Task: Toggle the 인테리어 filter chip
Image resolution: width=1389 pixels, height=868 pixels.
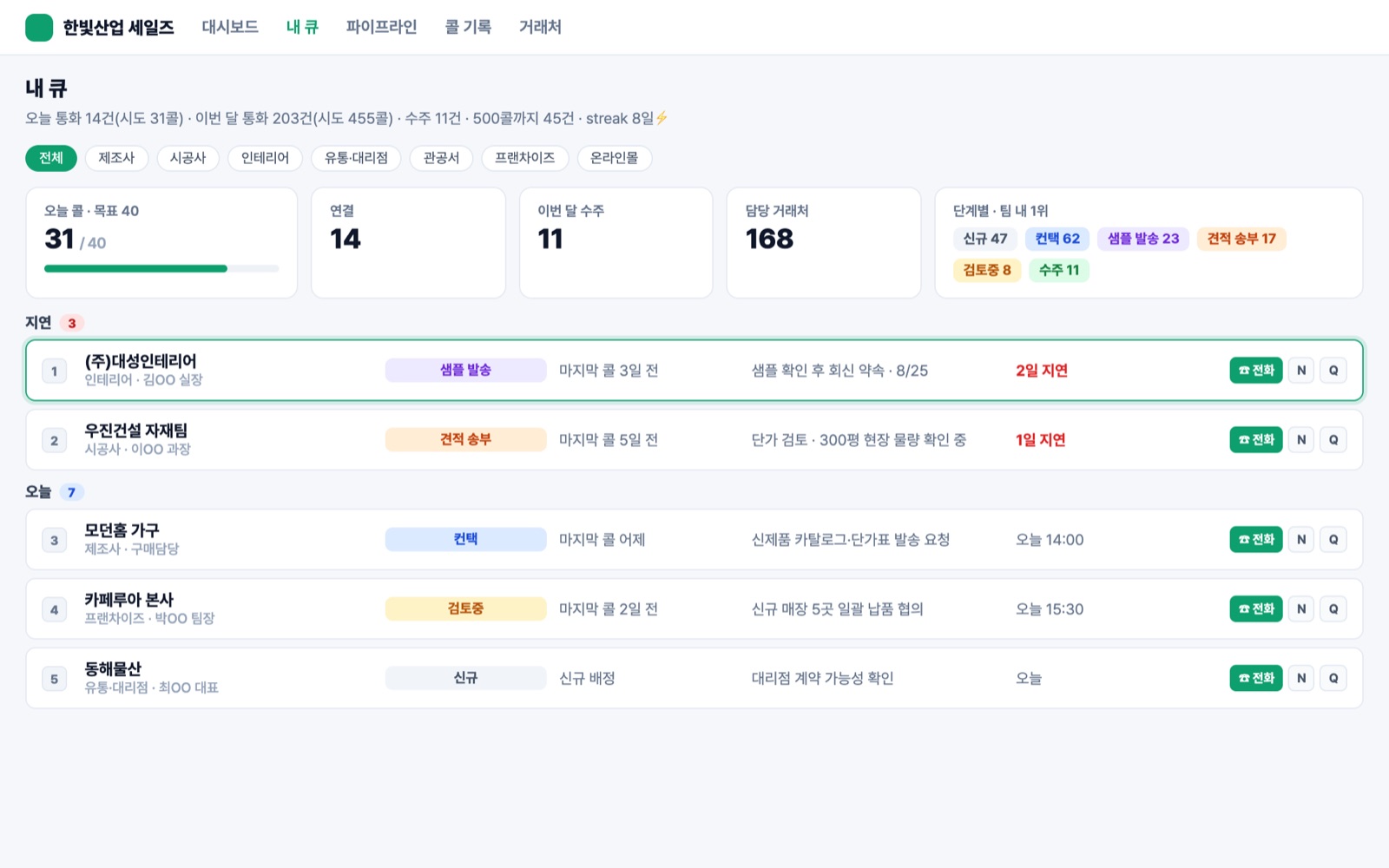Action: coord(265,158)
